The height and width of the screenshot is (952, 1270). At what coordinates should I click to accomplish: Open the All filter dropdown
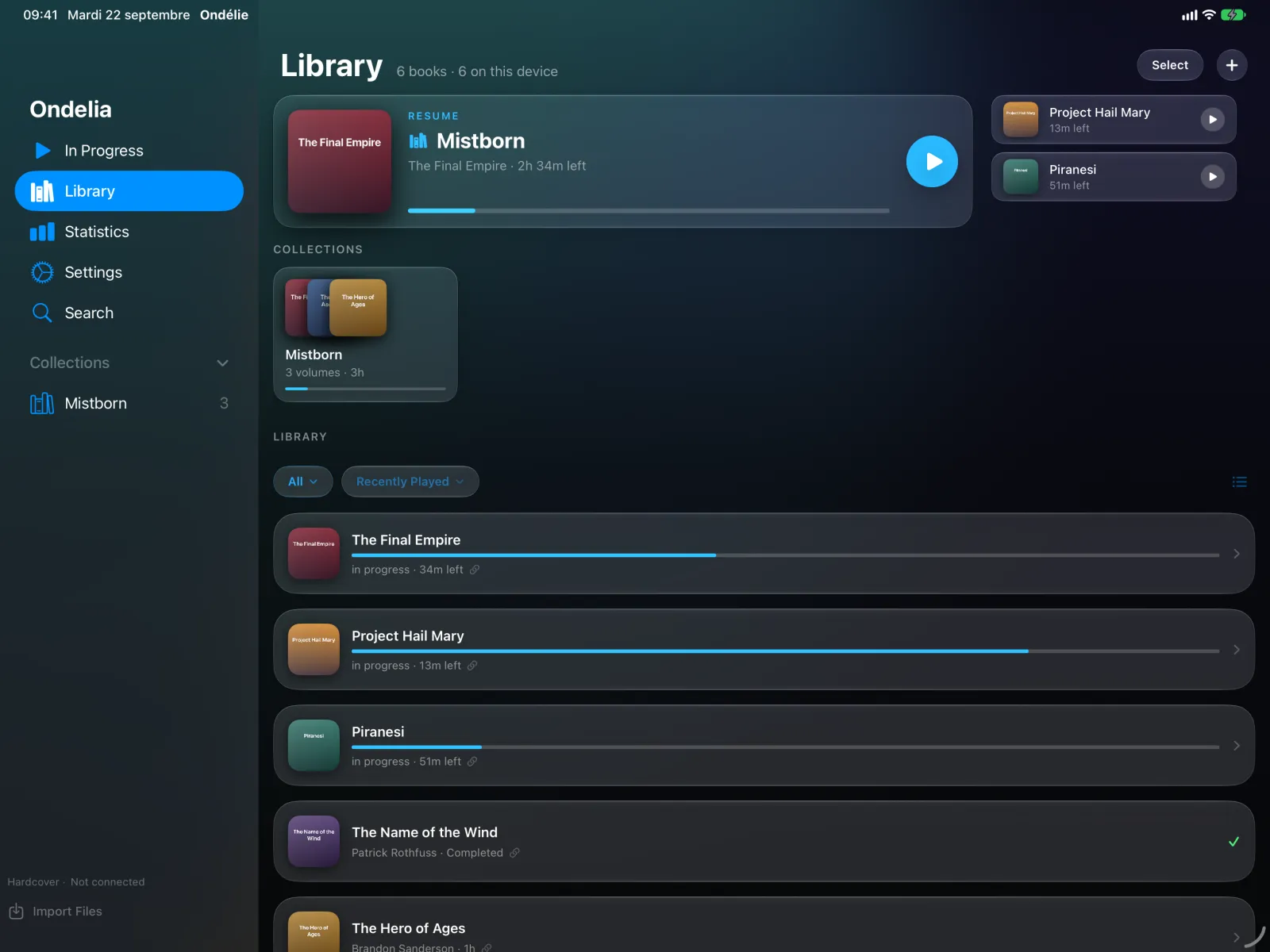[303, 482]
